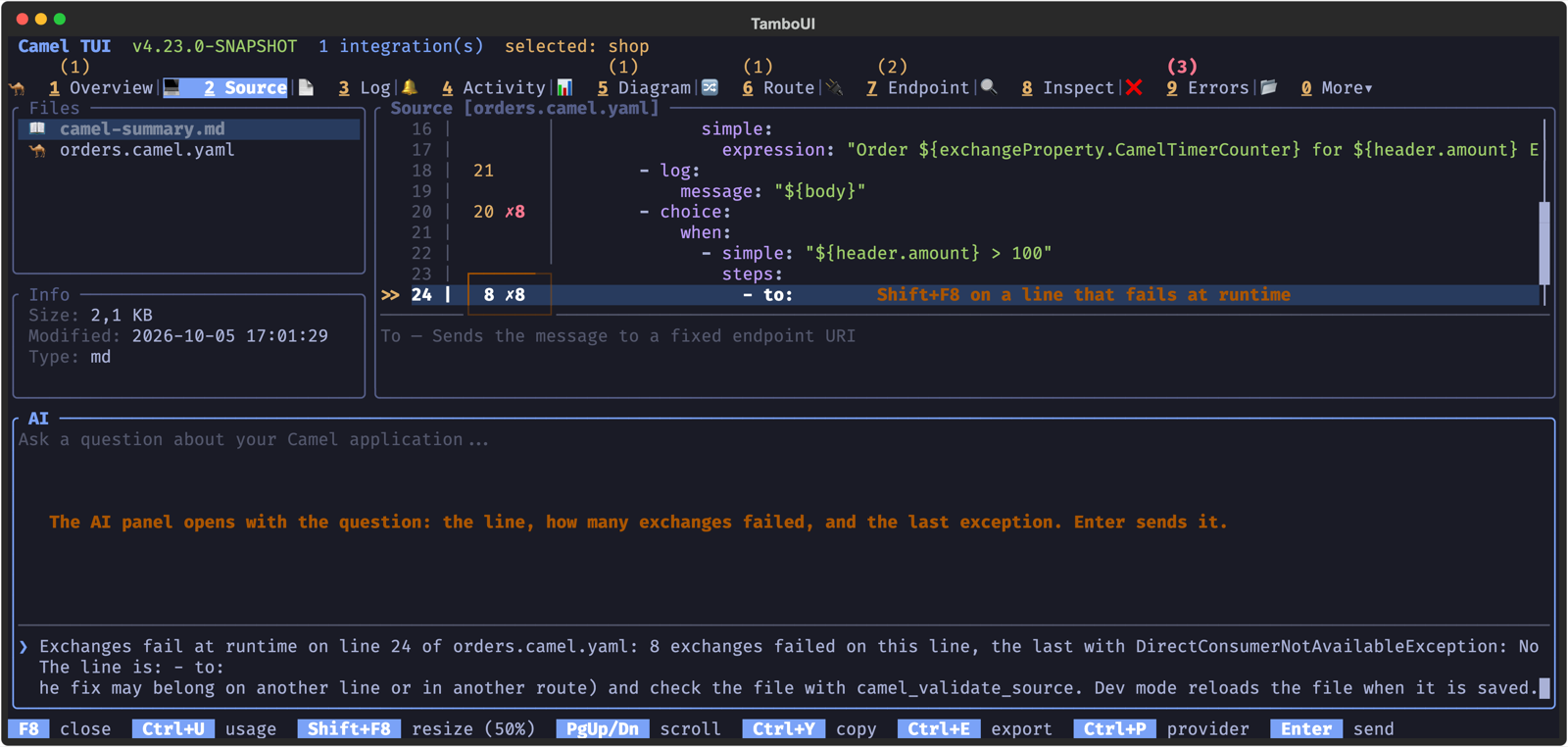
Task: Click the camel icon beside orders.camel.yaml
Action: [37, 150]
